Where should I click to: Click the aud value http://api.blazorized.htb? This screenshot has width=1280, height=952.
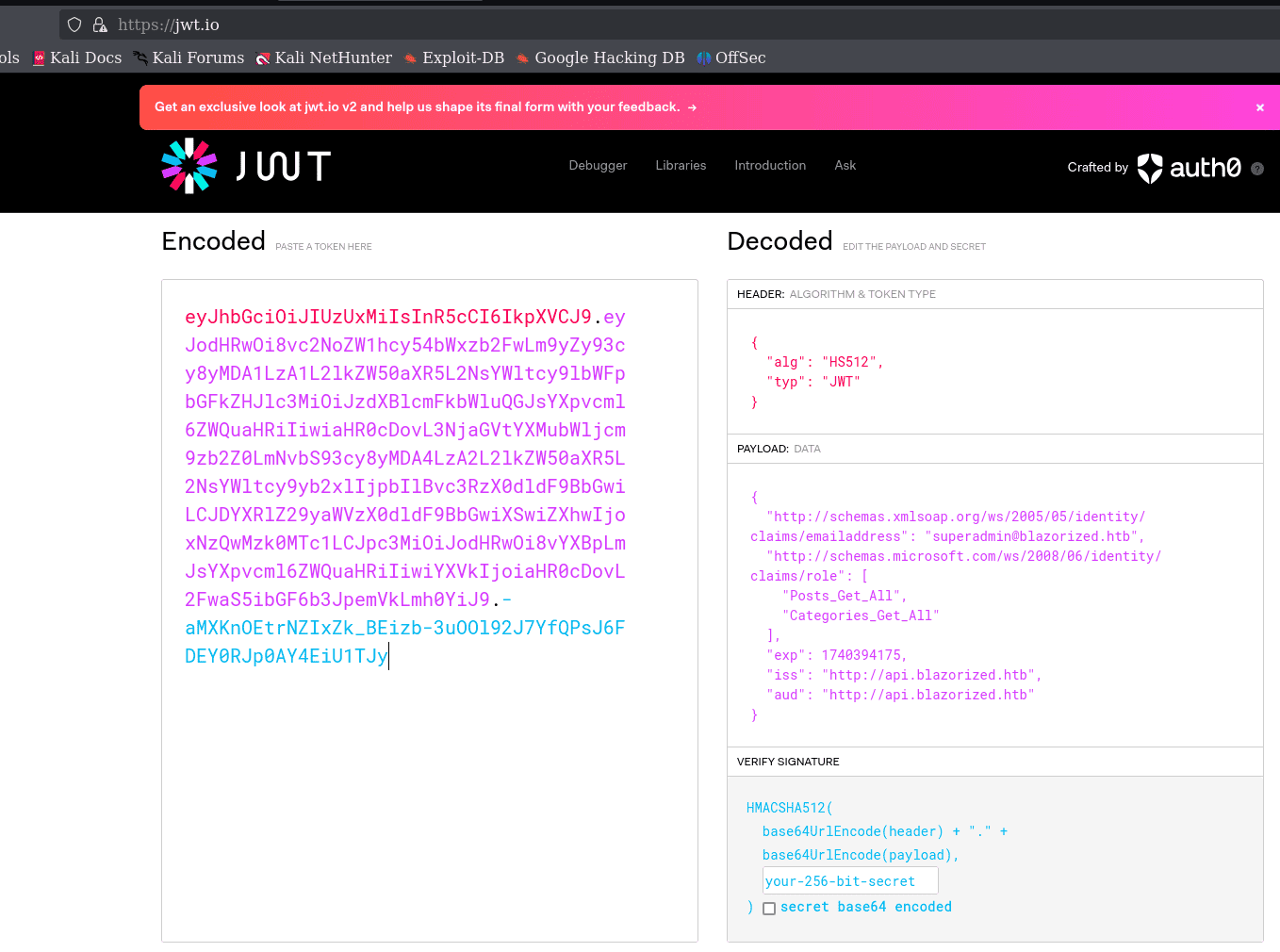coord(928,695)
